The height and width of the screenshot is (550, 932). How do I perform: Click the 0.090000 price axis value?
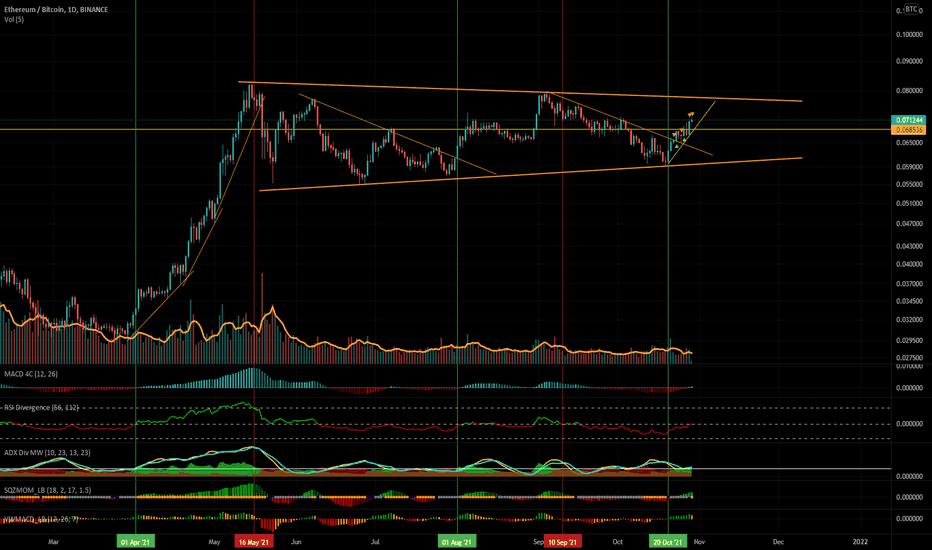point(909,61)
